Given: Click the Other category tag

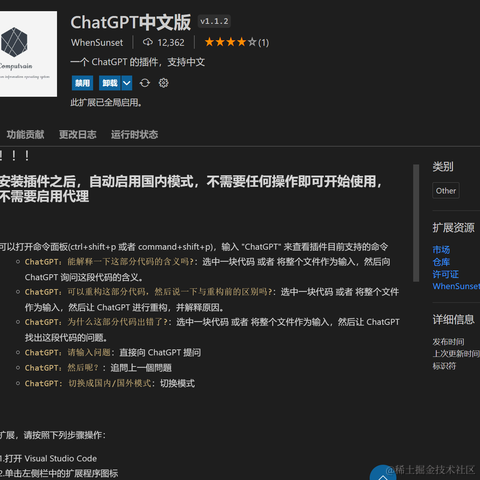Looking at the screenshot, I should pos(446,191).
